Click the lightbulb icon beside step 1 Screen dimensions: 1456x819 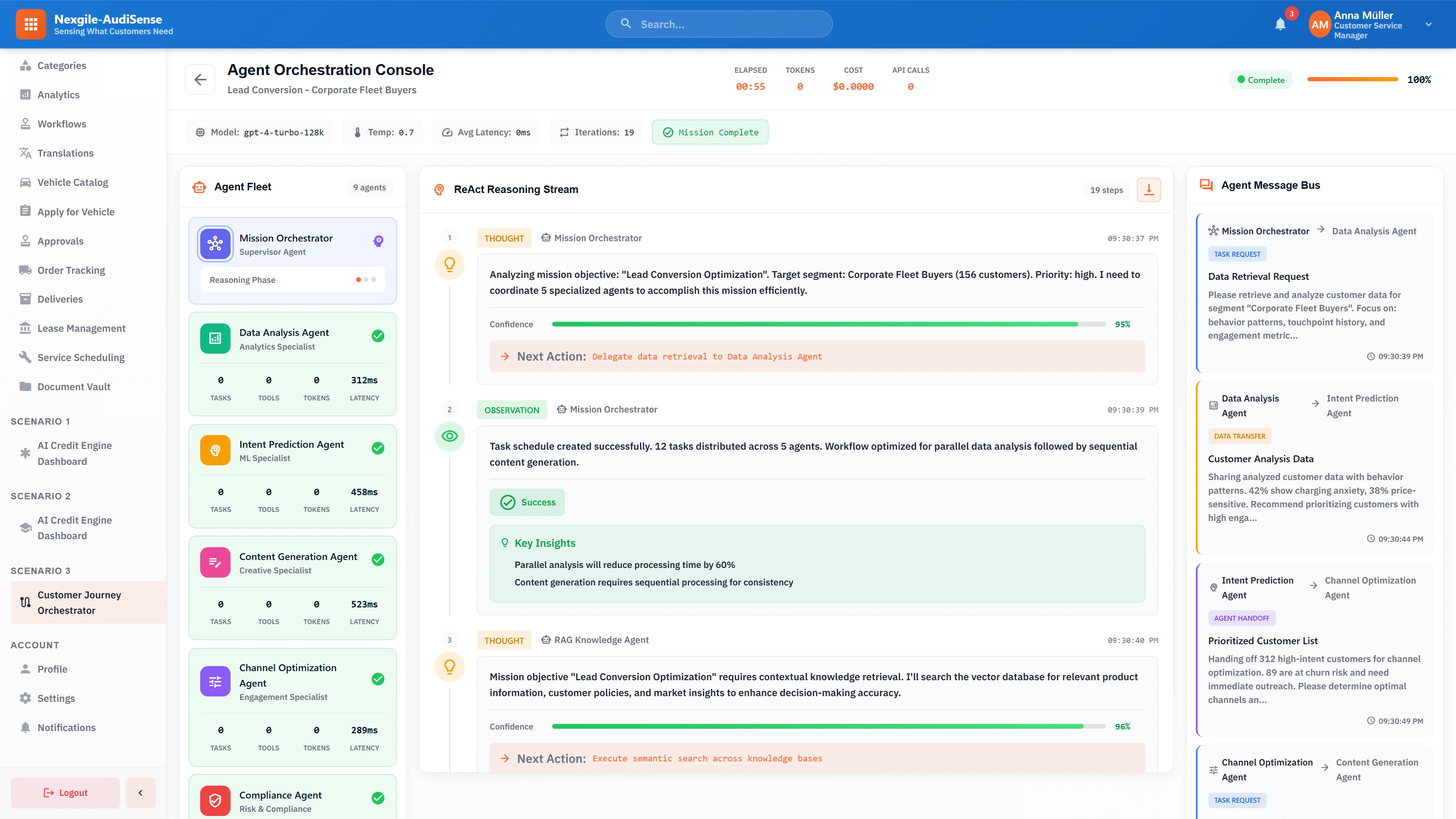pos(449,265)
